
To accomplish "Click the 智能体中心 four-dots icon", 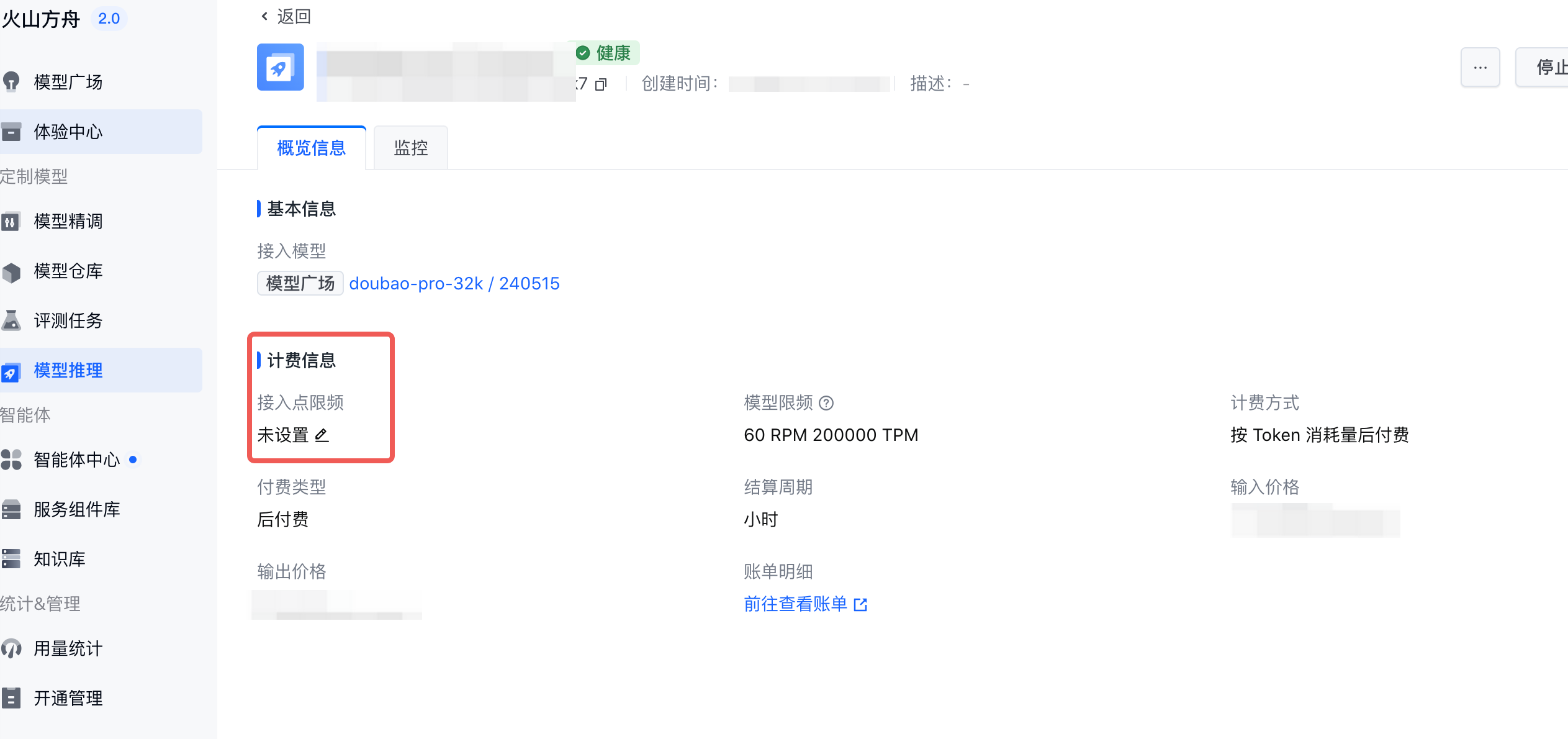I will coord(11,460).
